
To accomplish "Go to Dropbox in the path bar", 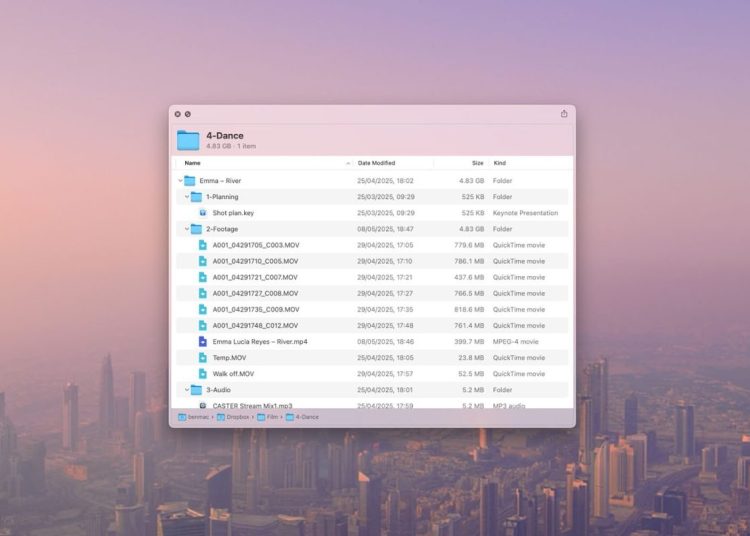I will [x=235, y=416].
